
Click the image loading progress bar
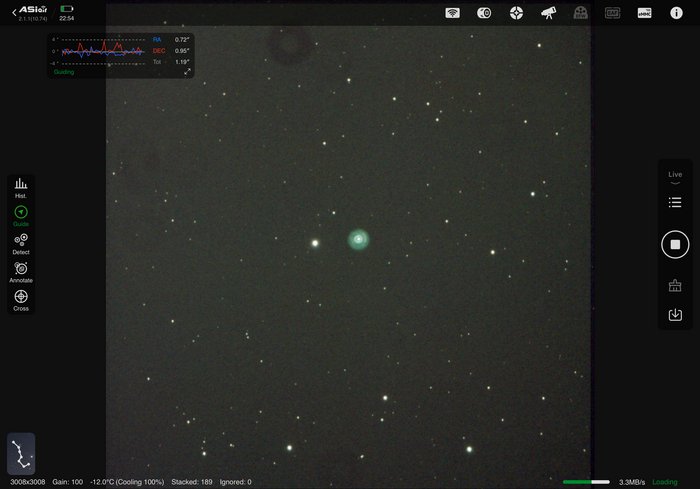586,482
